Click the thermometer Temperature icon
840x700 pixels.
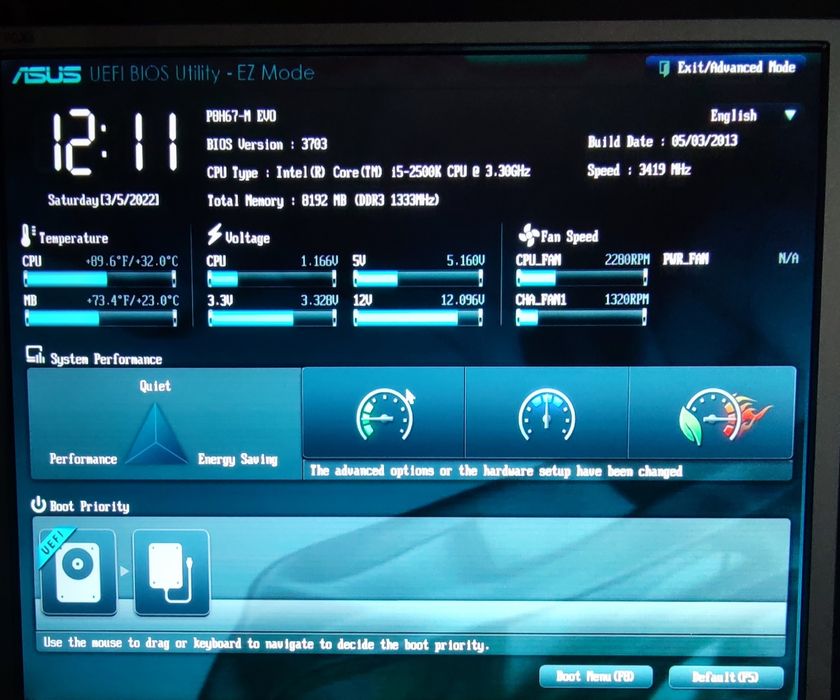[27, 236]
